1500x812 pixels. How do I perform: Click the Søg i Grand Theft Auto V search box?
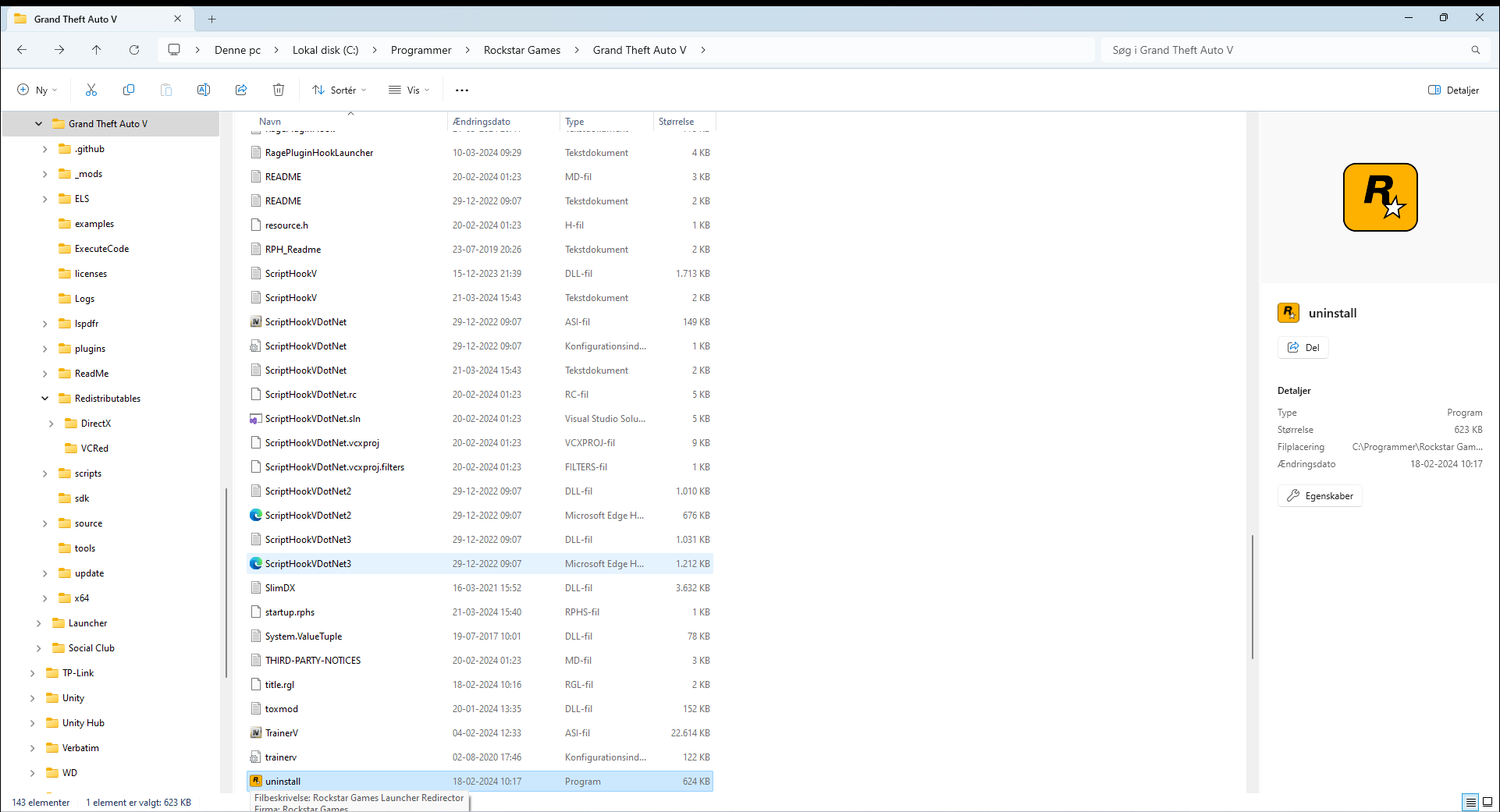[x=1288, y=50]
